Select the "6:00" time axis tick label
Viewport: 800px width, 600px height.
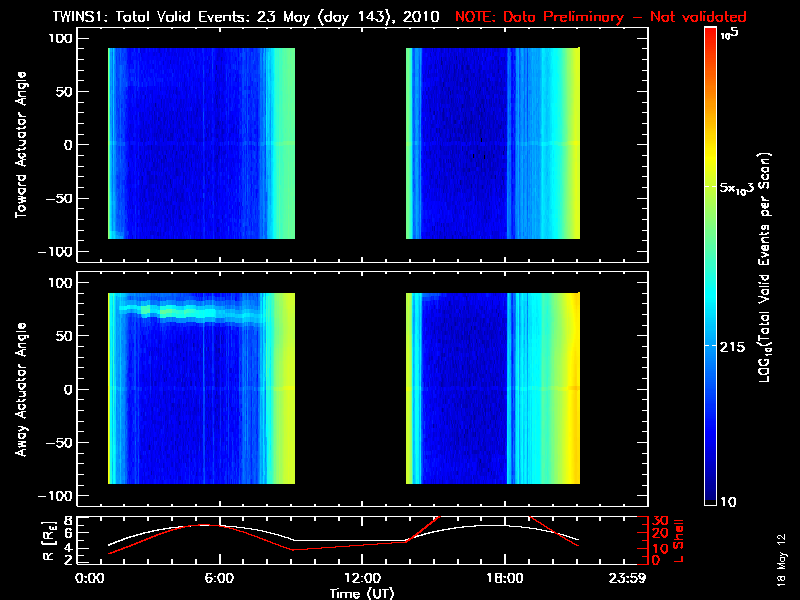click(x=219, y=578)
